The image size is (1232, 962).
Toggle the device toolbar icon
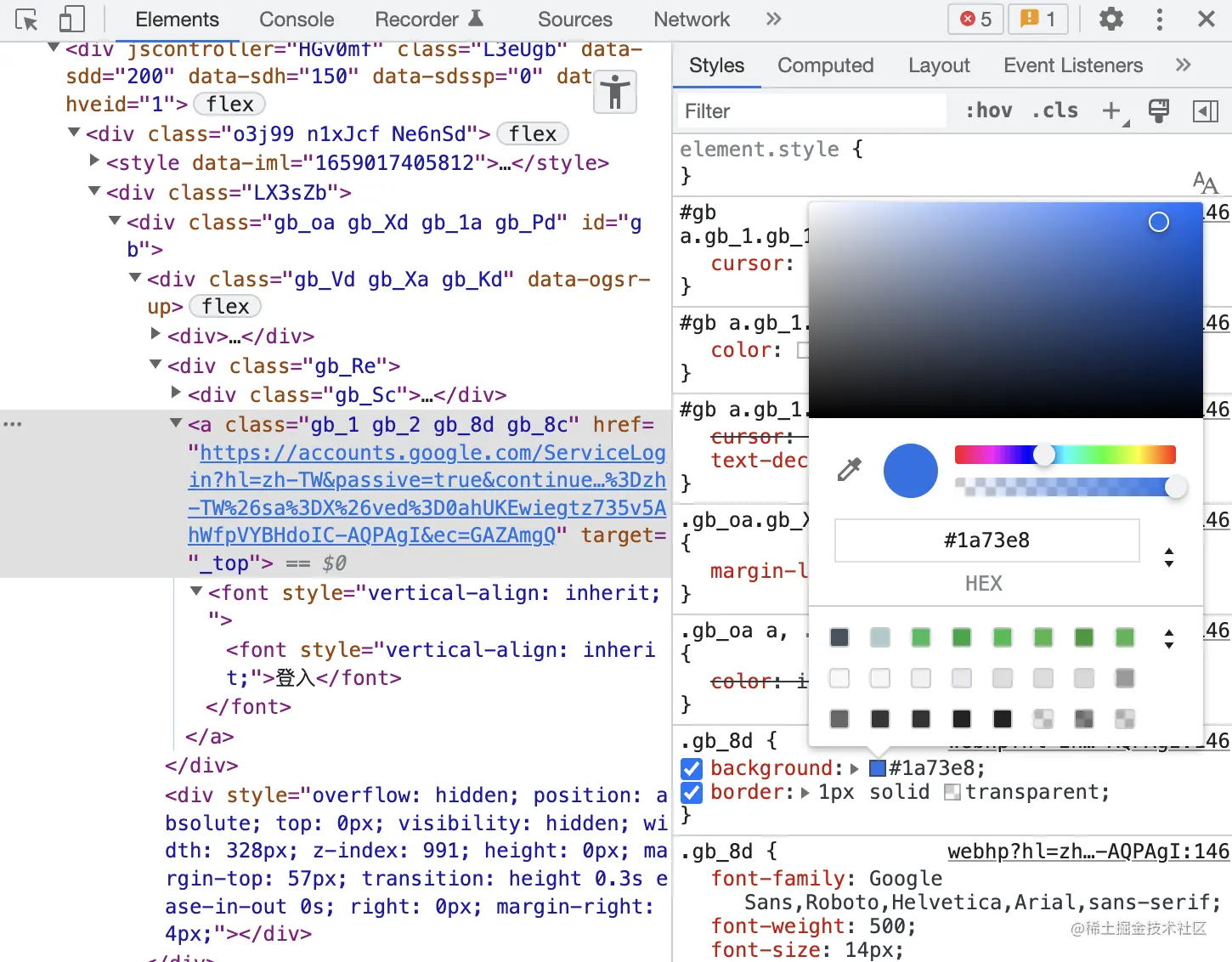pyautogui.click(x=71, y=20)
